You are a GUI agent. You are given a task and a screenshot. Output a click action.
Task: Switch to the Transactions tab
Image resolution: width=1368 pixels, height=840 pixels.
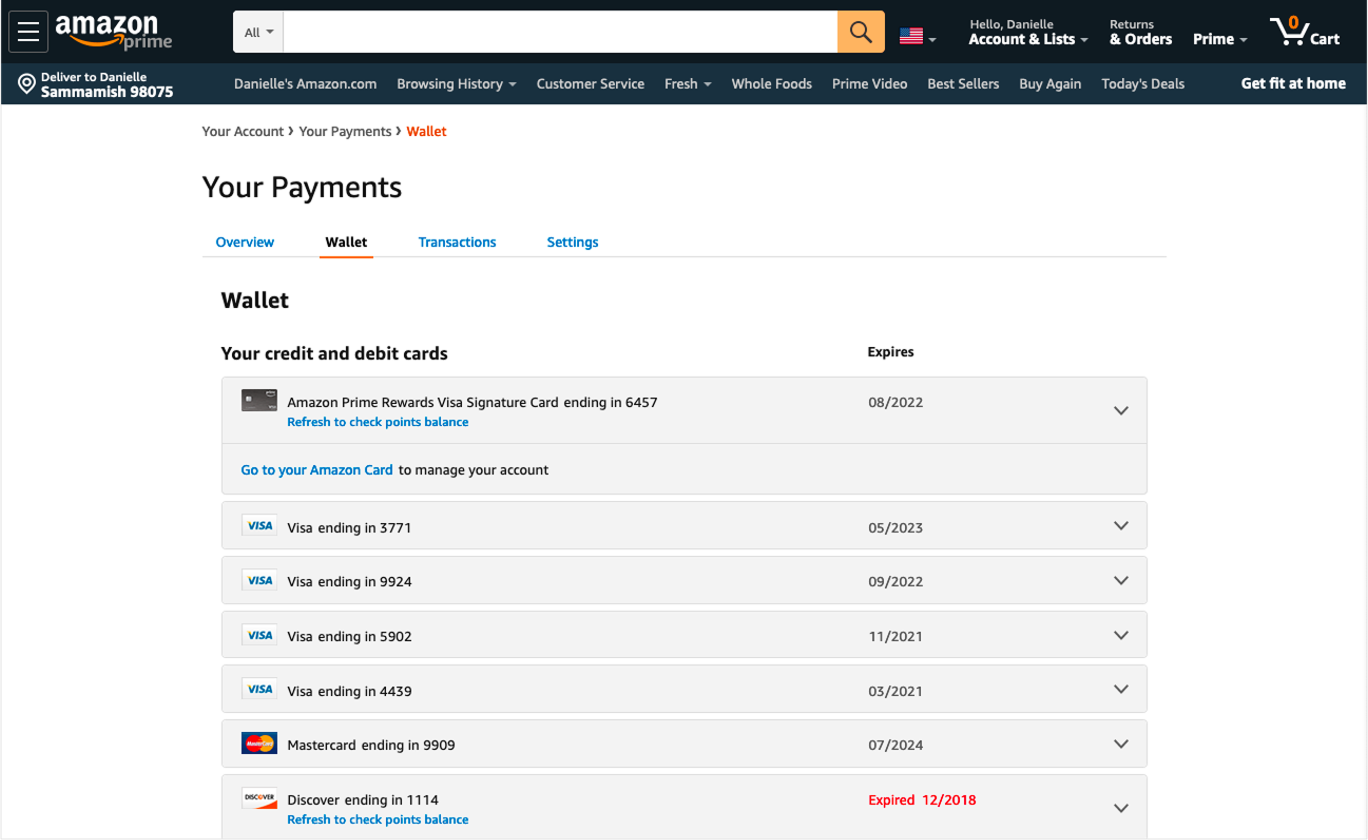(x=457, y=242)
